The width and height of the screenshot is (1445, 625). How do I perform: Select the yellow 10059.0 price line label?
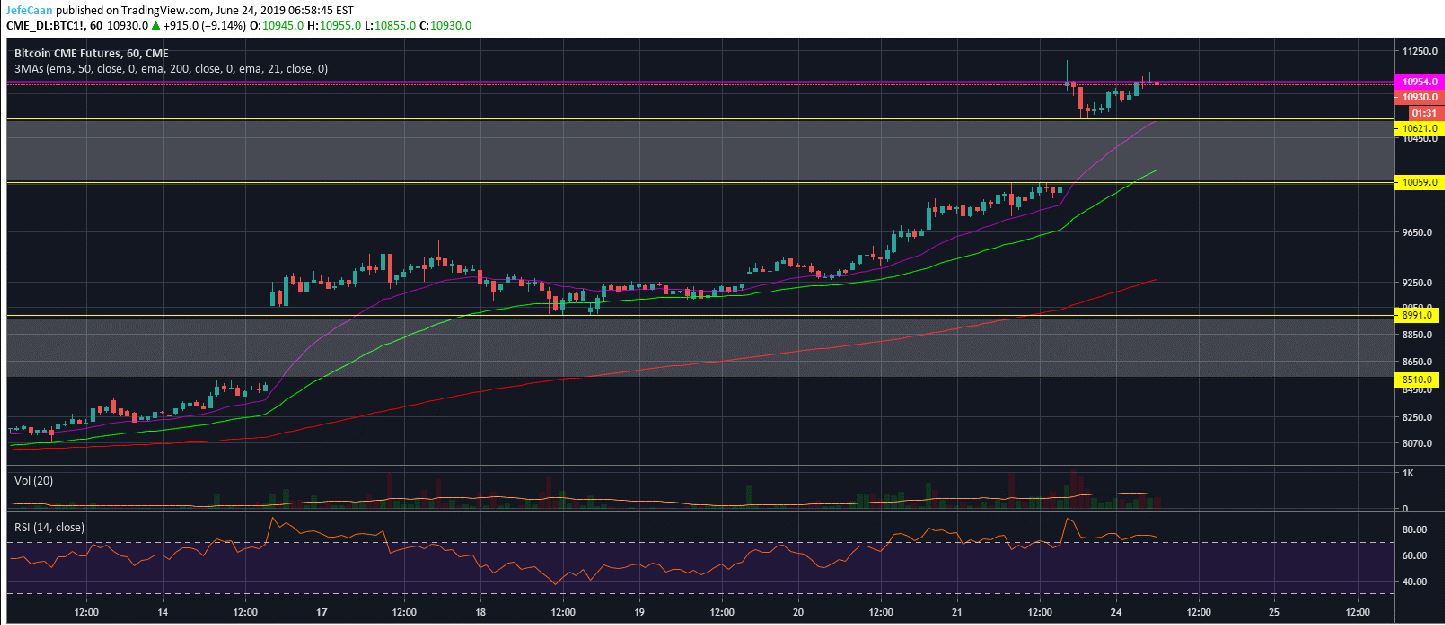(1419, 183)
